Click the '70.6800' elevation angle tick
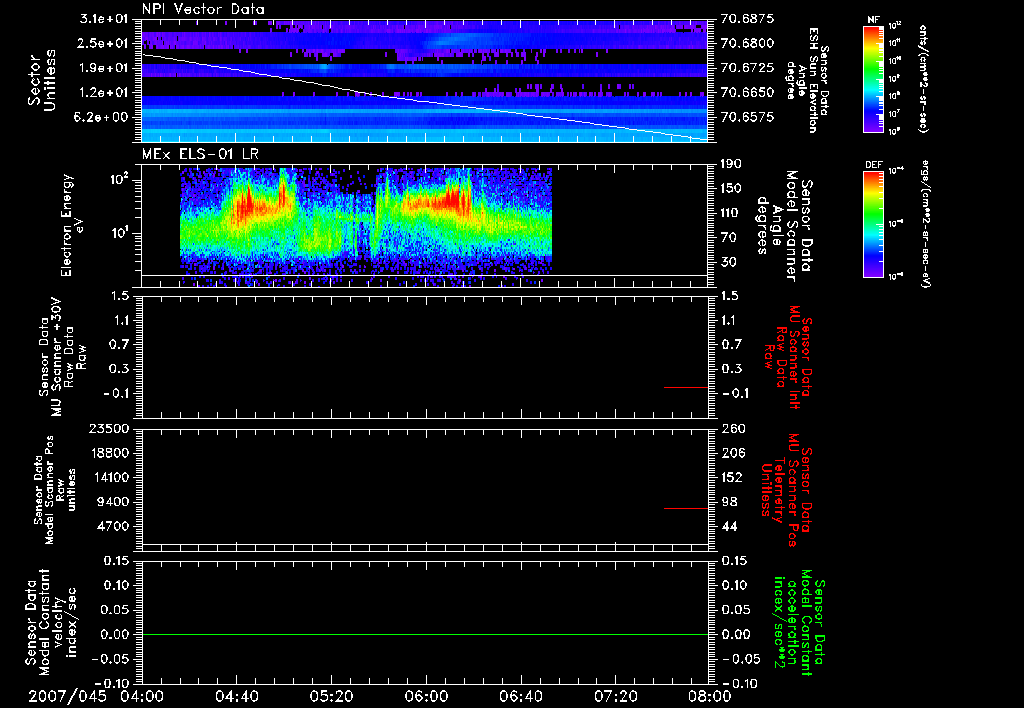 (748, 43)
